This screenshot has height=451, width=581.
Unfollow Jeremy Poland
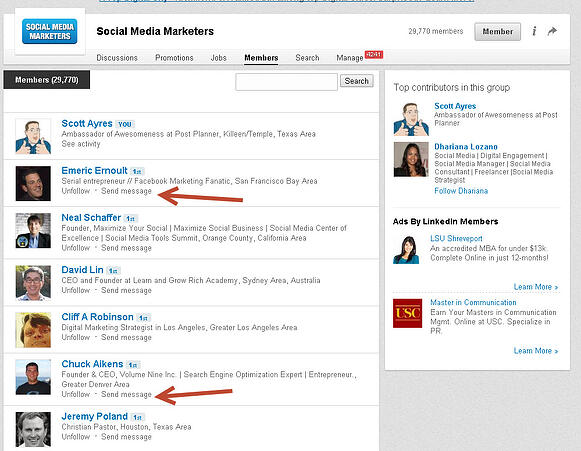tap(76, 437)
